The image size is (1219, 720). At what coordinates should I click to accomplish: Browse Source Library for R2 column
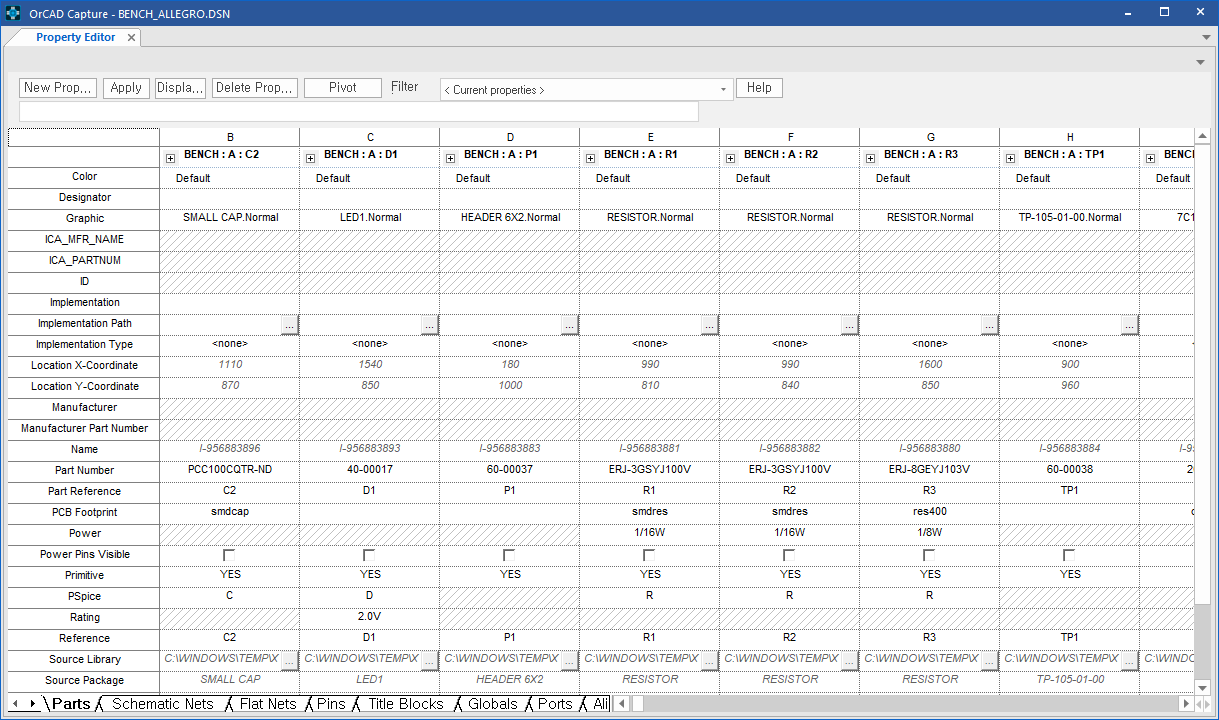pyautogui.click(x=850, y=661)
